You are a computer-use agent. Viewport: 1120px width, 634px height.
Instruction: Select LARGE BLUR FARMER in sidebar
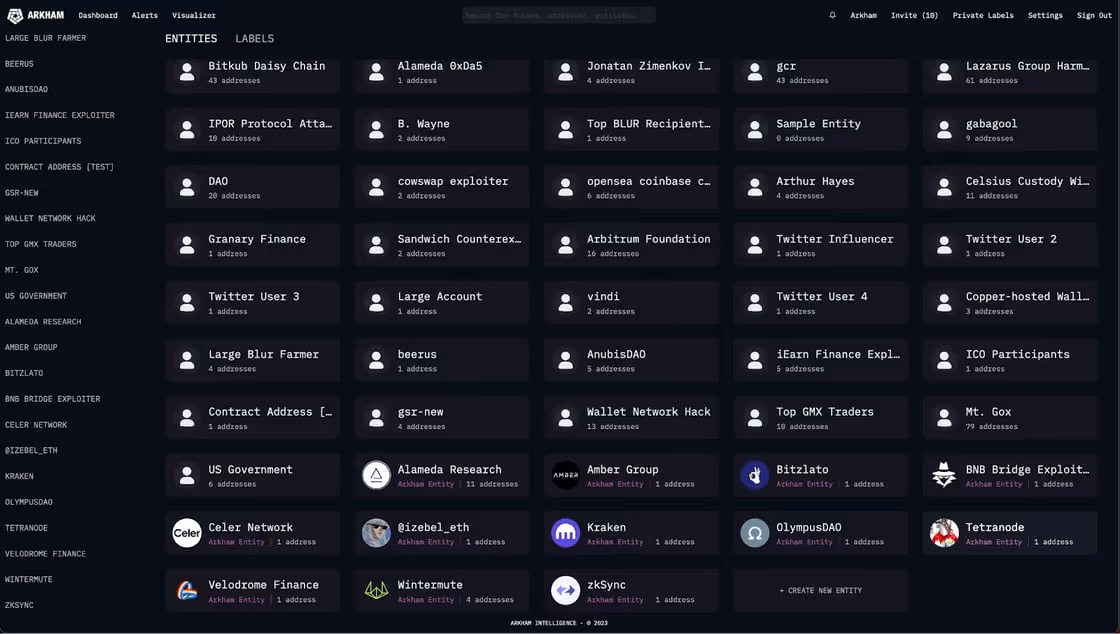pos(46,38)
